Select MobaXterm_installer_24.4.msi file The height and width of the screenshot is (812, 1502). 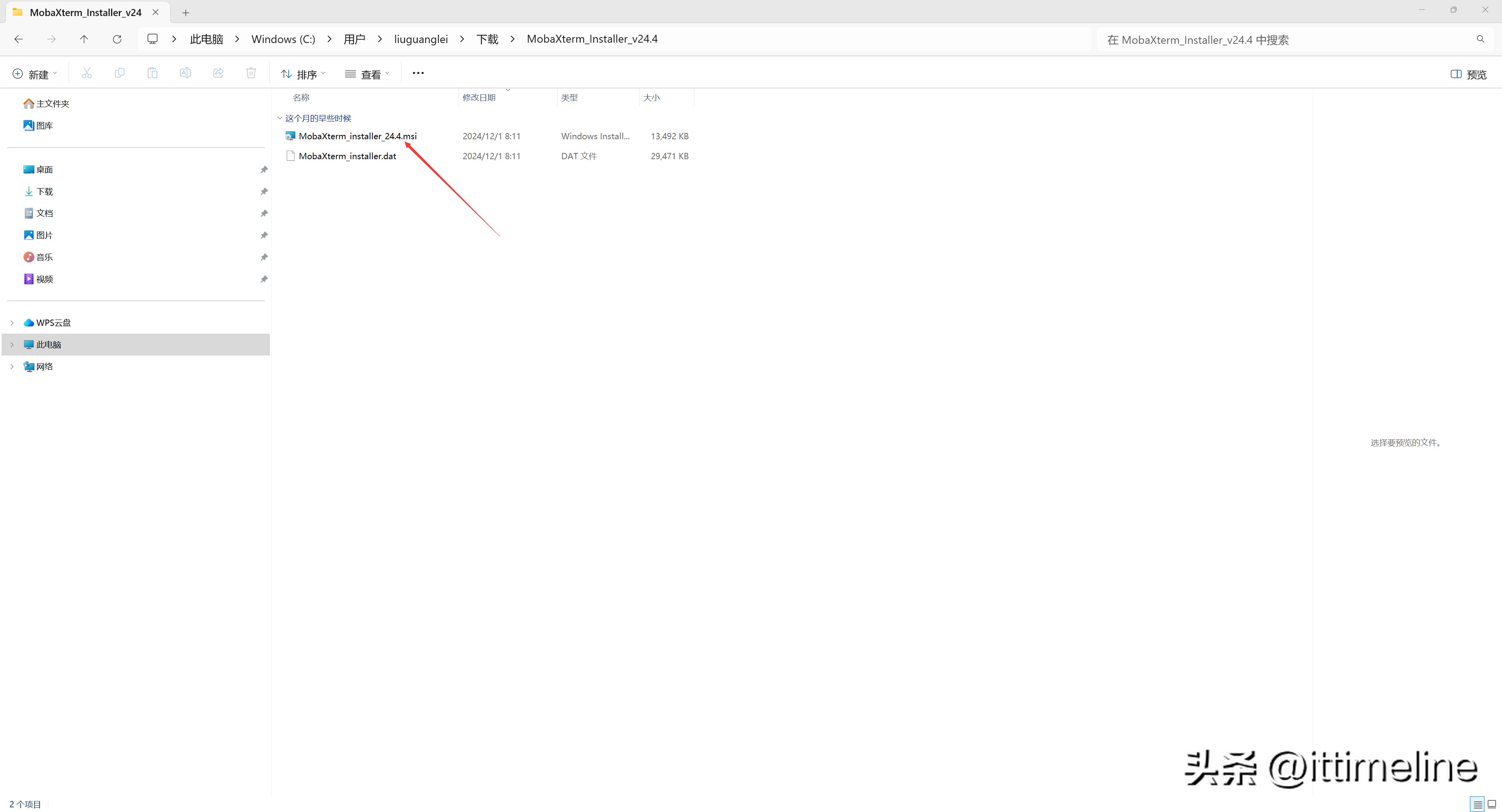click(x=358, y=137)
